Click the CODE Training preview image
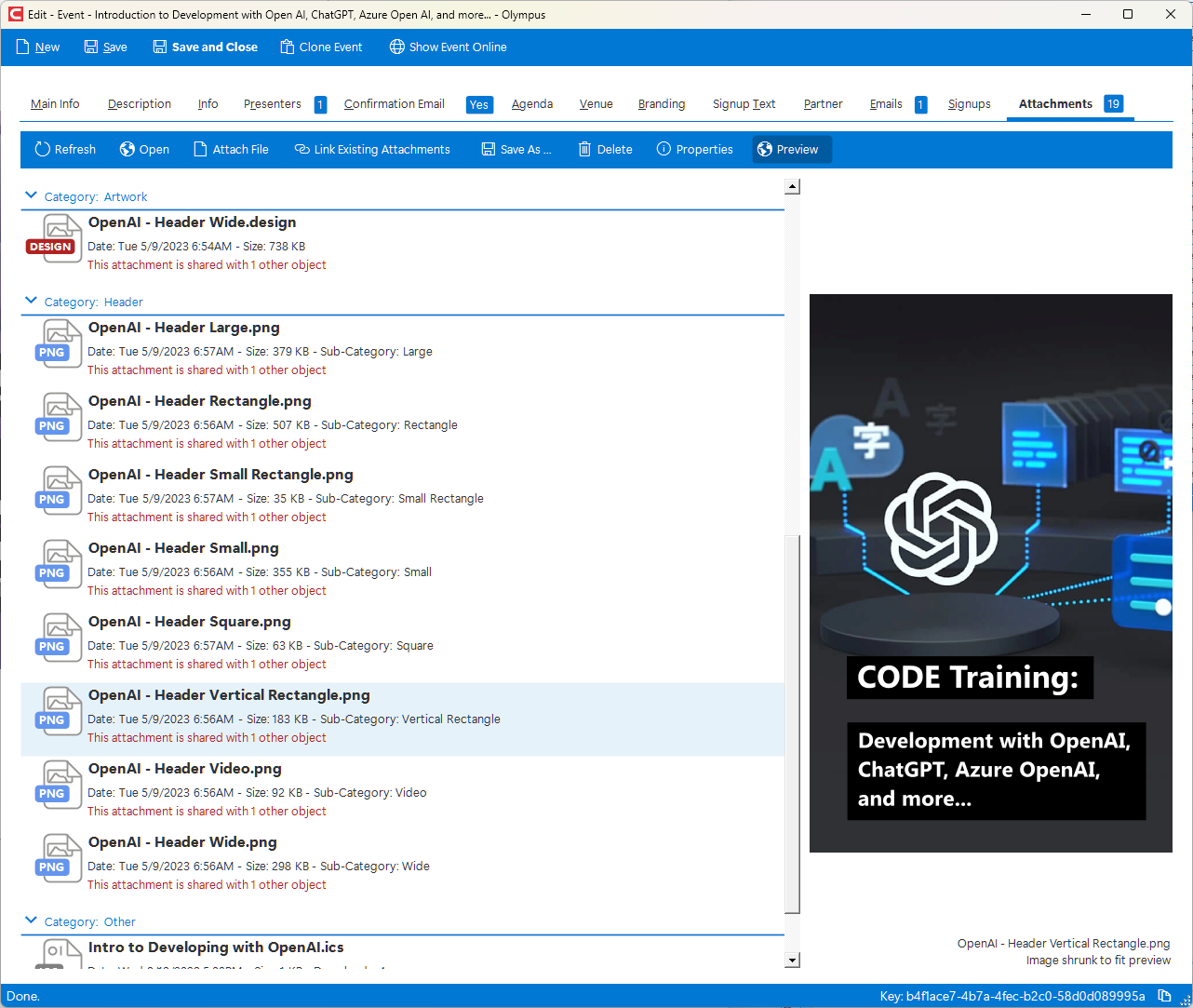The image size is (1193, 1008). (991, 573)
